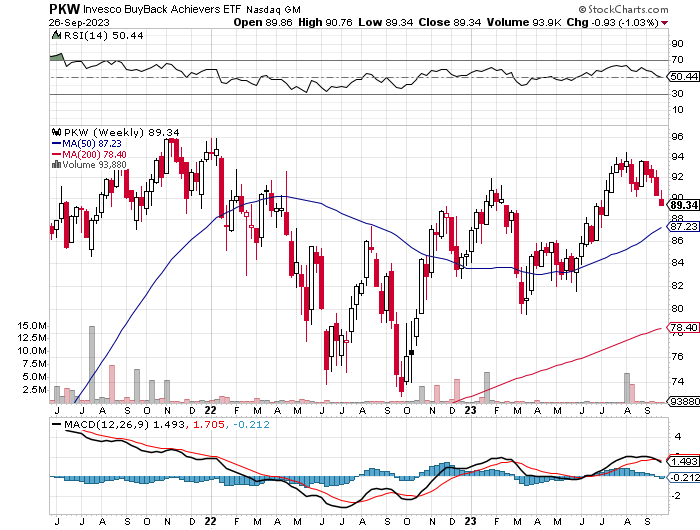The height and width of the screenshot is (530, 700).
Task: Click the RSI(14) indicator icon
Action: [x=56, y=35]
